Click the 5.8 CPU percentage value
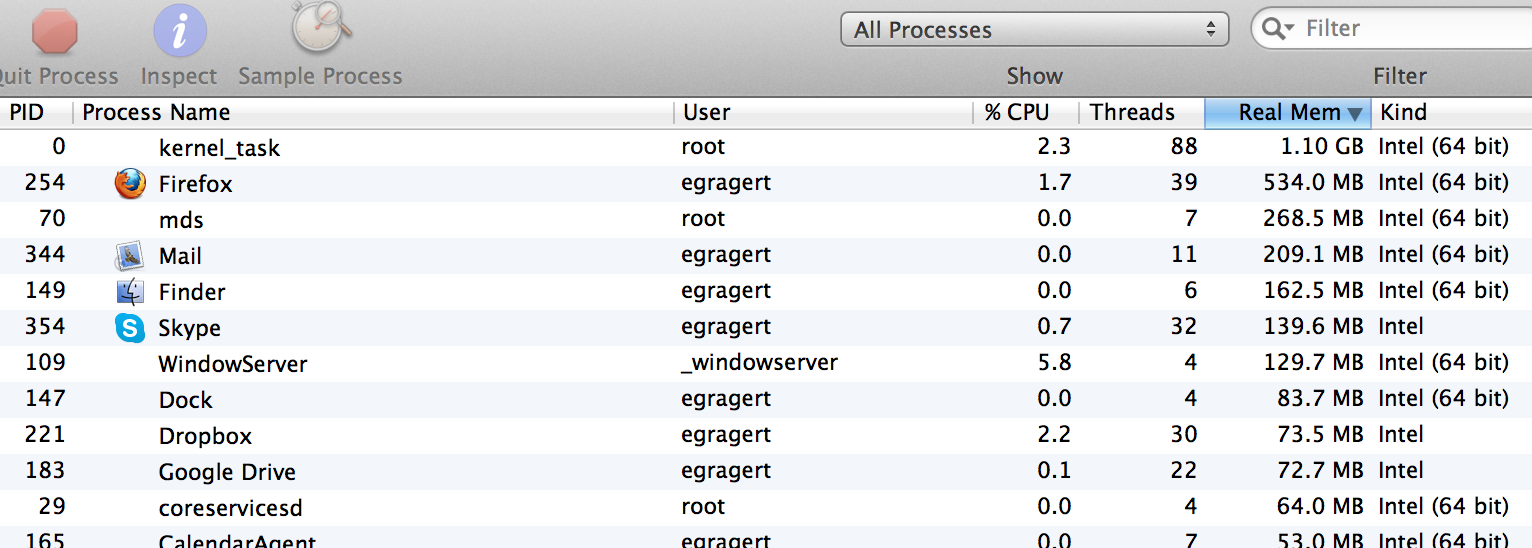The width and height of the screenshot is (1532, 548). click(1054, 363)
